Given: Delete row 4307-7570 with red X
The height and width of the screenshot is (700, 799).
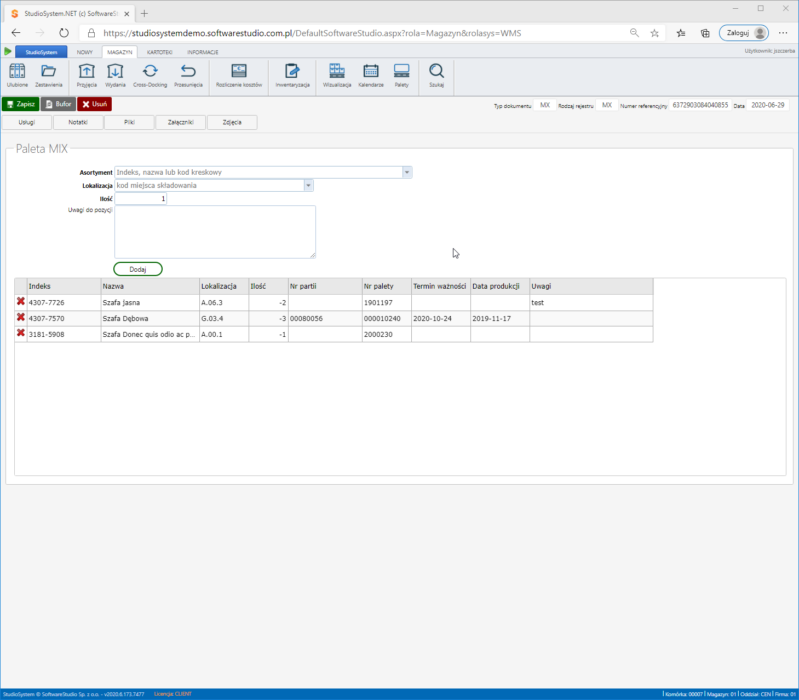Looking at the screenshot, I should tap(21, 317).
